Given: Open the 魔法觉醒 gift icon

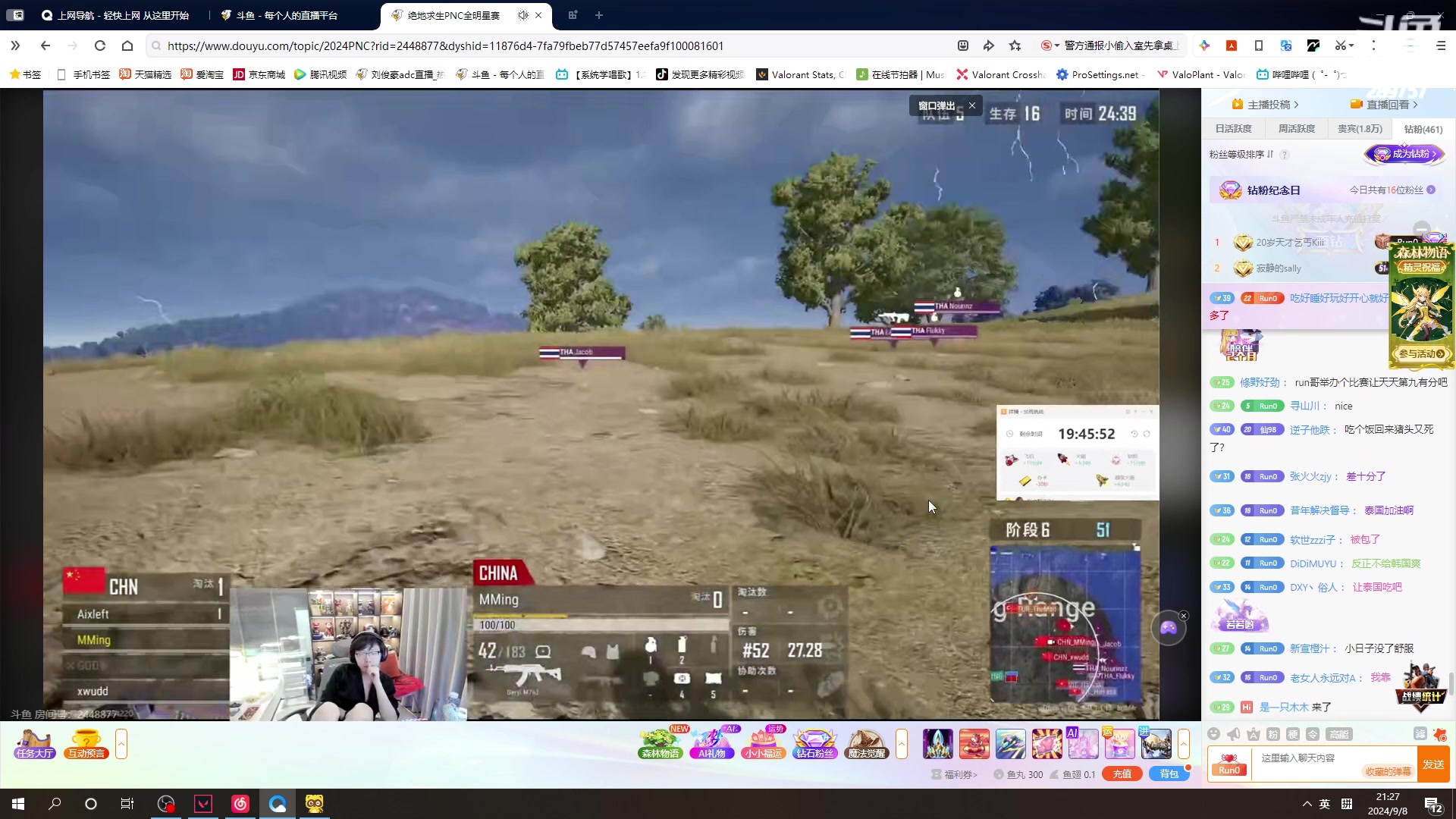Looking at the screenshot, I should click(866, 744).
